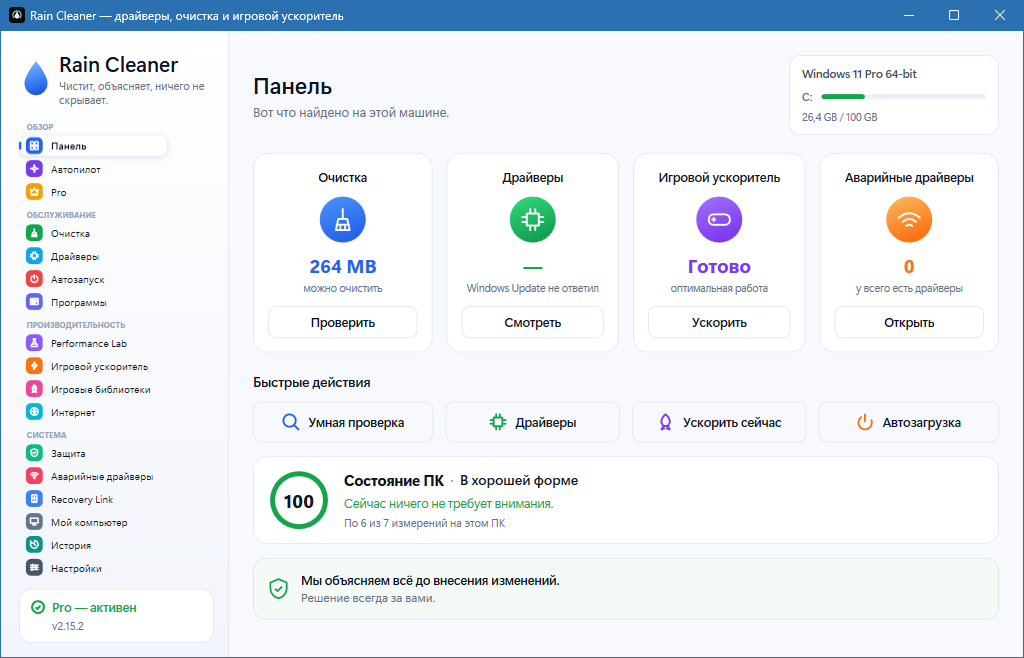The image size is (1024, 658).
Task: Click the orange 0 drivers count
Action: pyautogui.click(x=909, y=266)
